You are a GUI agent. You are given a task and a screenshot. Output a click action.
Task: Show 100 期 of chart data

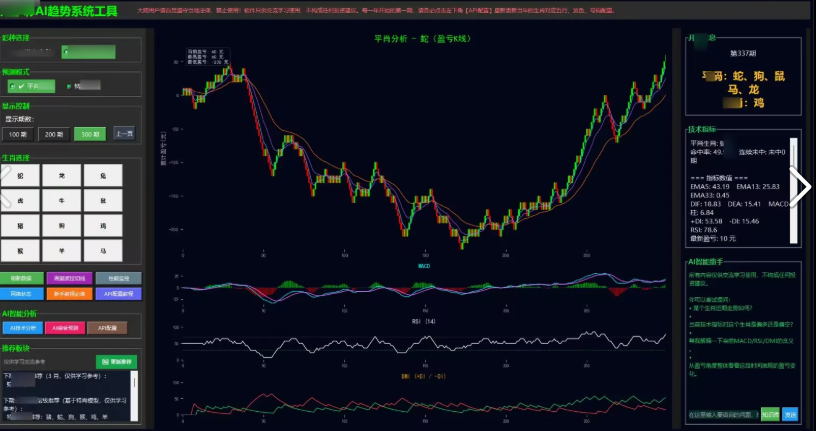tap(18, 133)
